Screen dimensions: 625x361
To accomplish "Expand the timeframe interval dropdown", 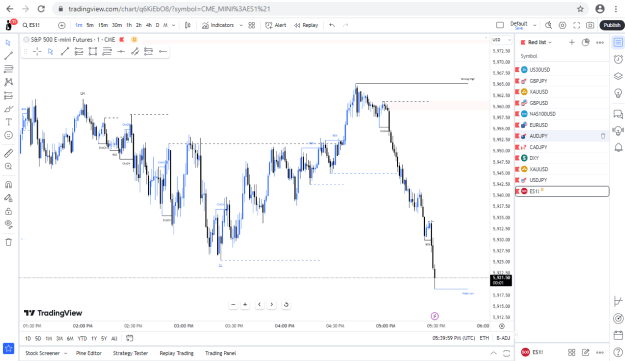I will click(173, 25).
